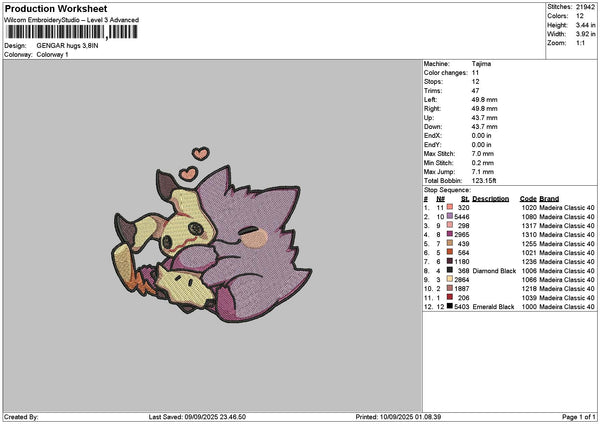Click the Height value '3.44 in'
600x424 pixels.
[585, 25]
